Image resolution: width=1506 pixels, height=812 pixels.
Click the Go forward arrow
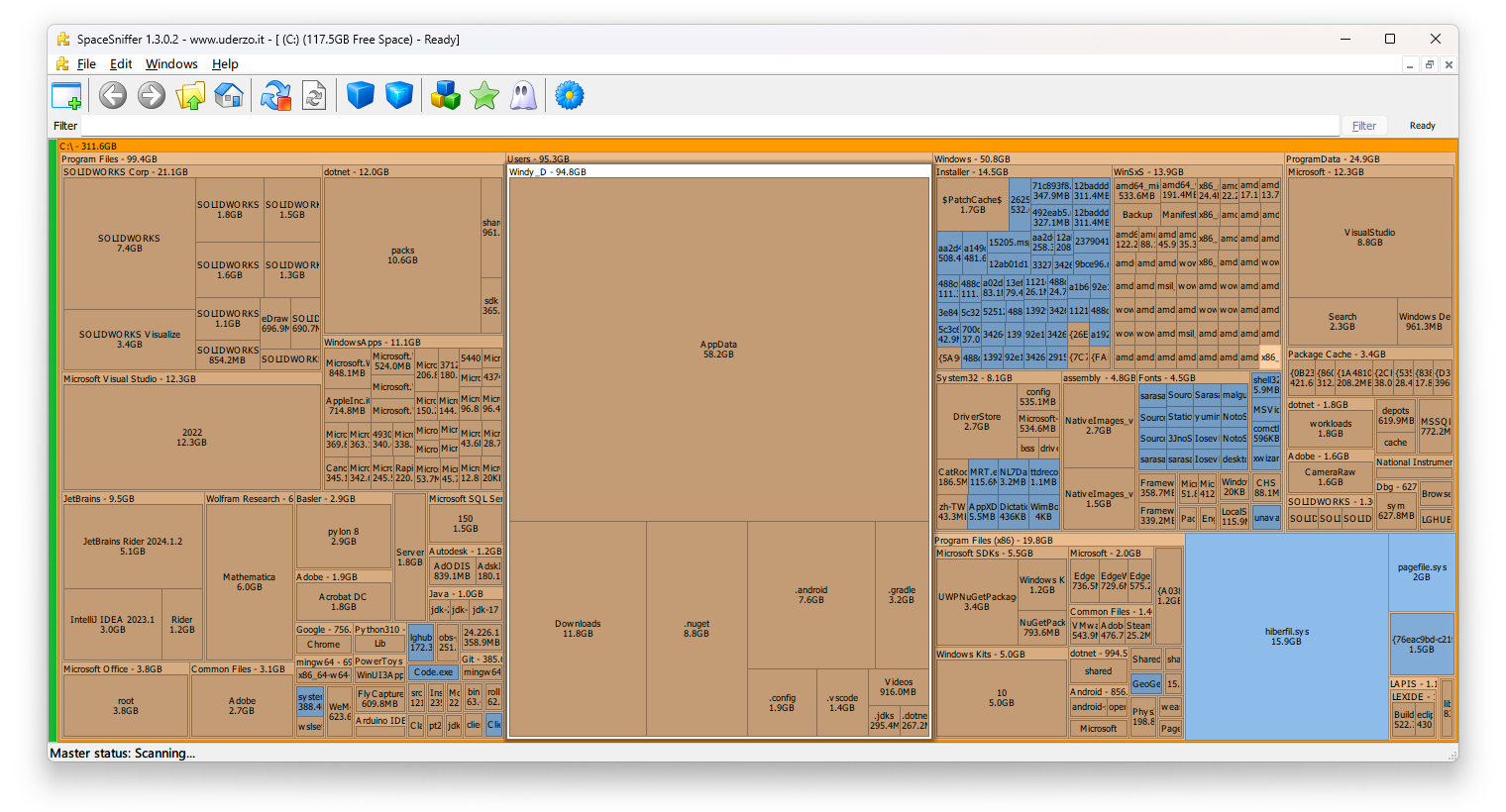[152, 96]
